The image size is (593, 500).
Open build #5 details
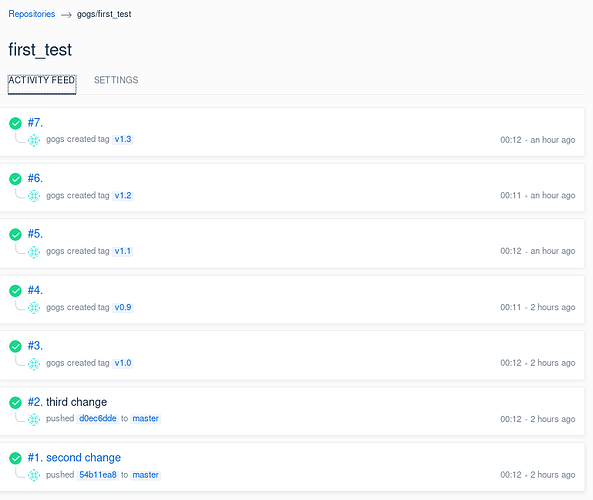(35, 234)
